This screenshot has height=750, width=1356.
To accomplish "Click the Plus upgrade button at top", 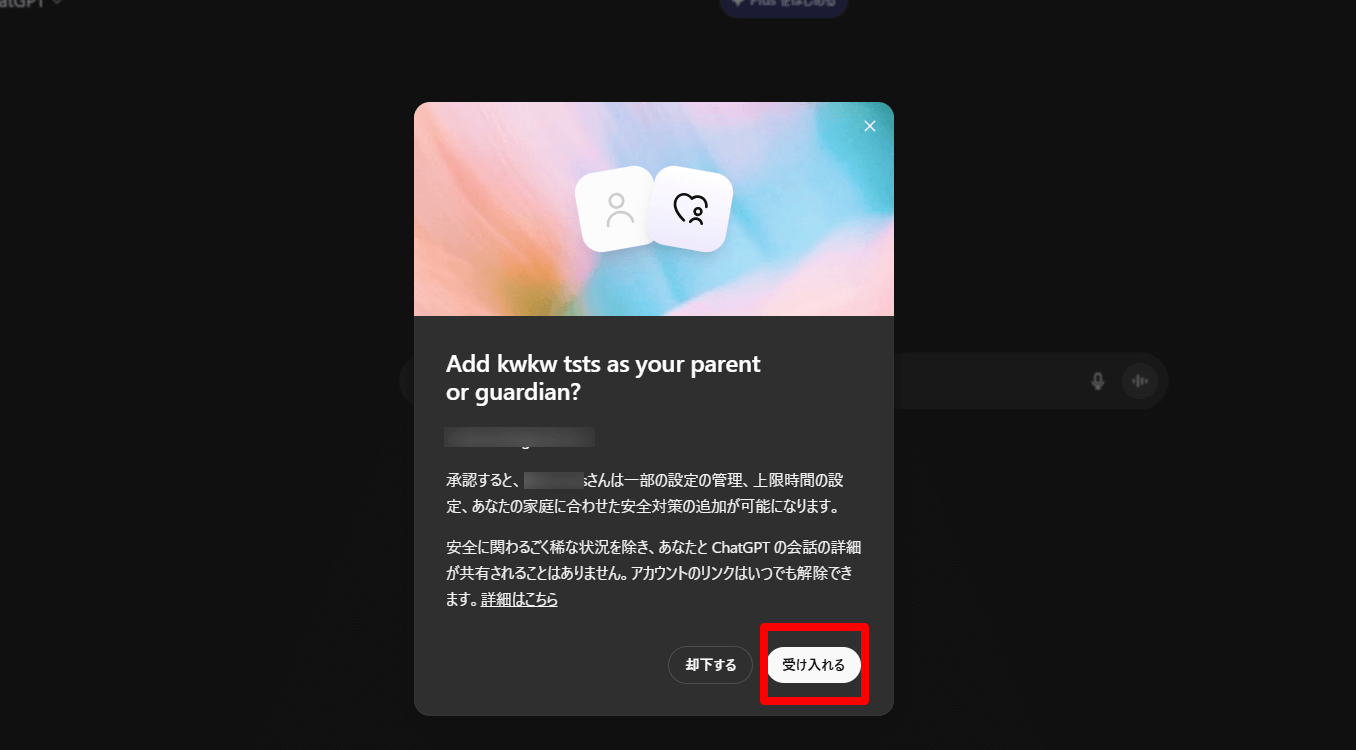I will (x=784, y=5).
